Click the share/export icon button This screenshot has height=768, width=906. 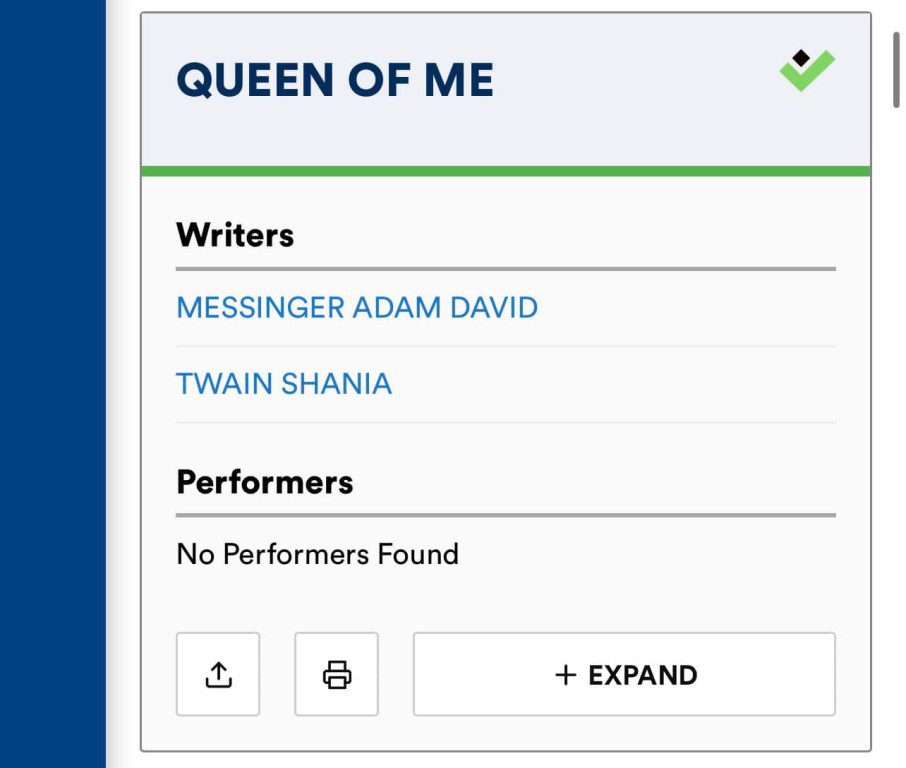(x=218, y=675)
